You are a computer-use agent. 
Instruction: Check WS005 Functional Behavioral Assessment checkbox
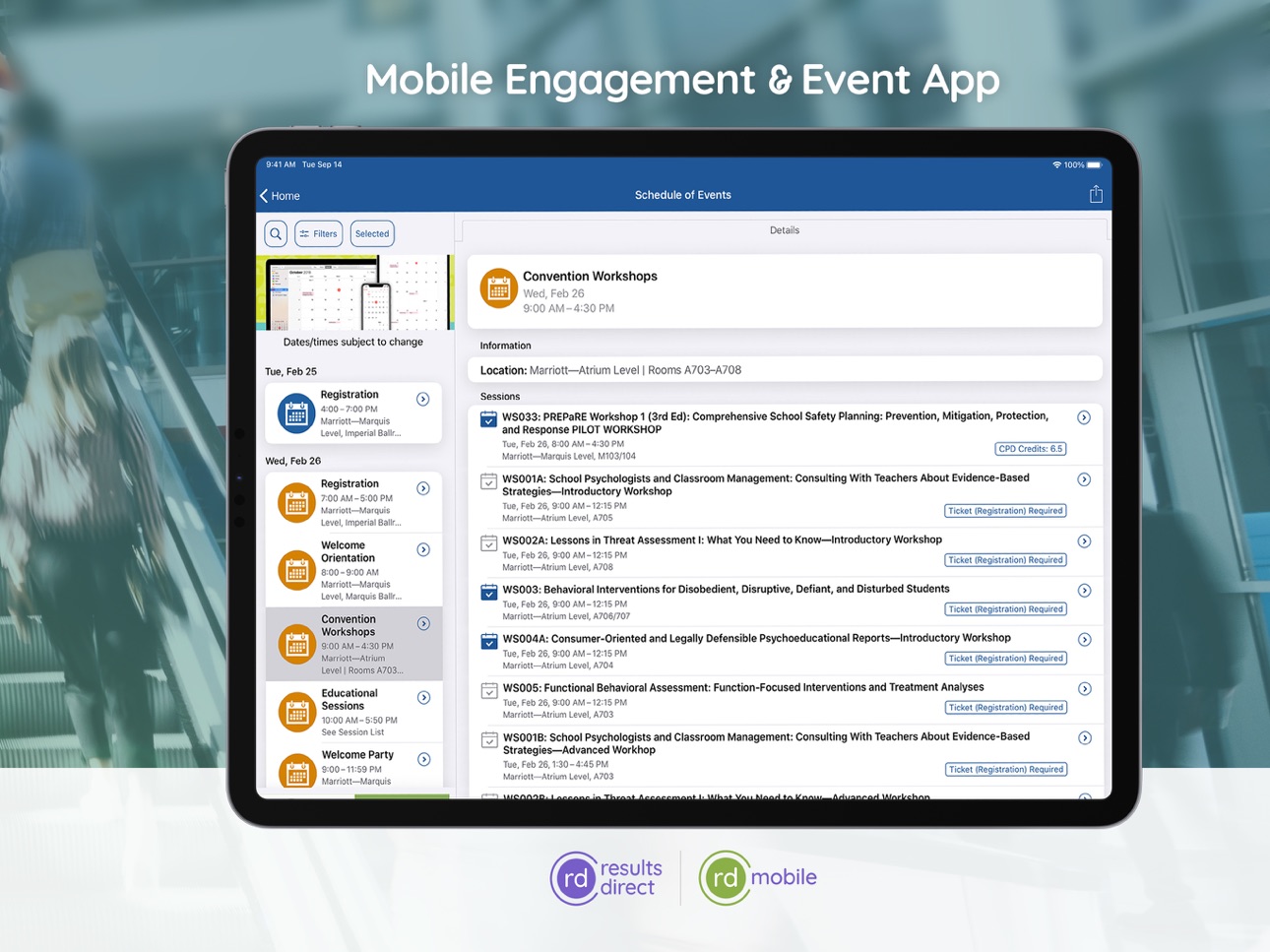click(x=488, y=691)
